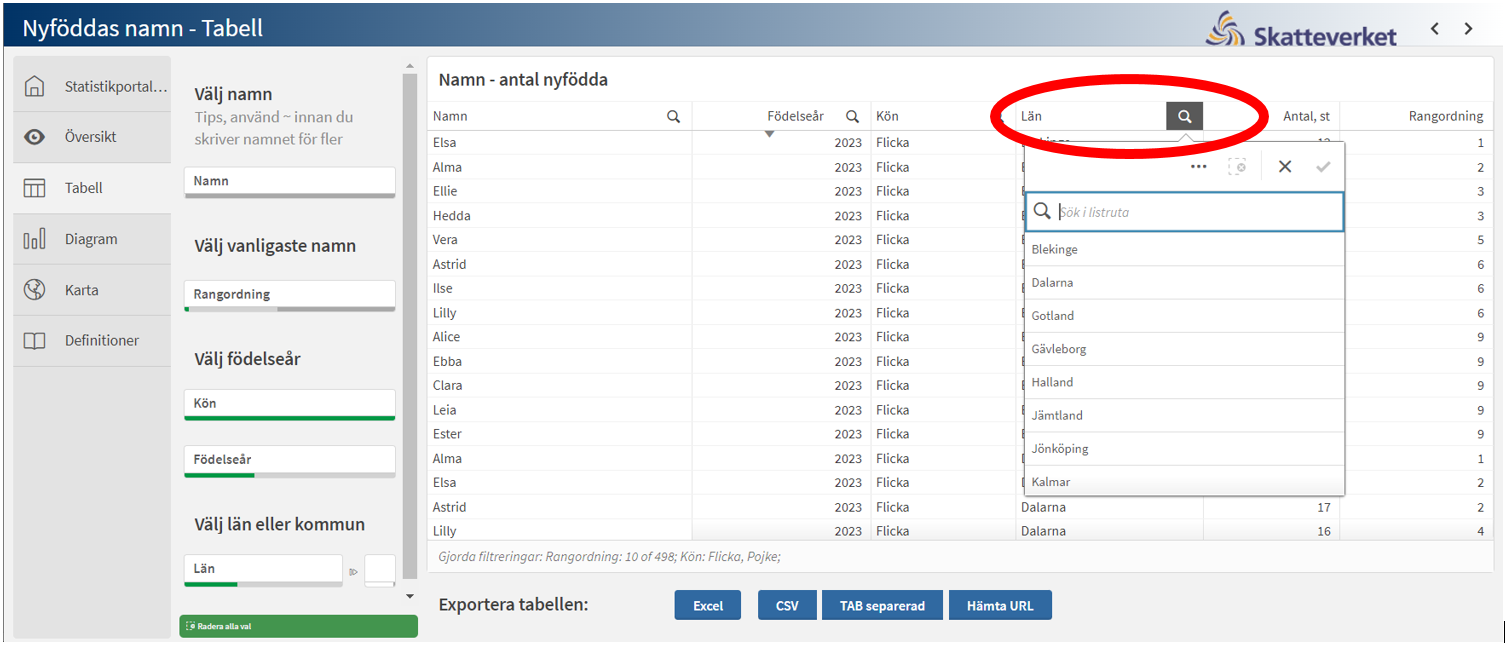Click the Sök i listruta search field
Image resolution: width=1509 pixels, height=647 pixels.
(x=1195, y=212)
